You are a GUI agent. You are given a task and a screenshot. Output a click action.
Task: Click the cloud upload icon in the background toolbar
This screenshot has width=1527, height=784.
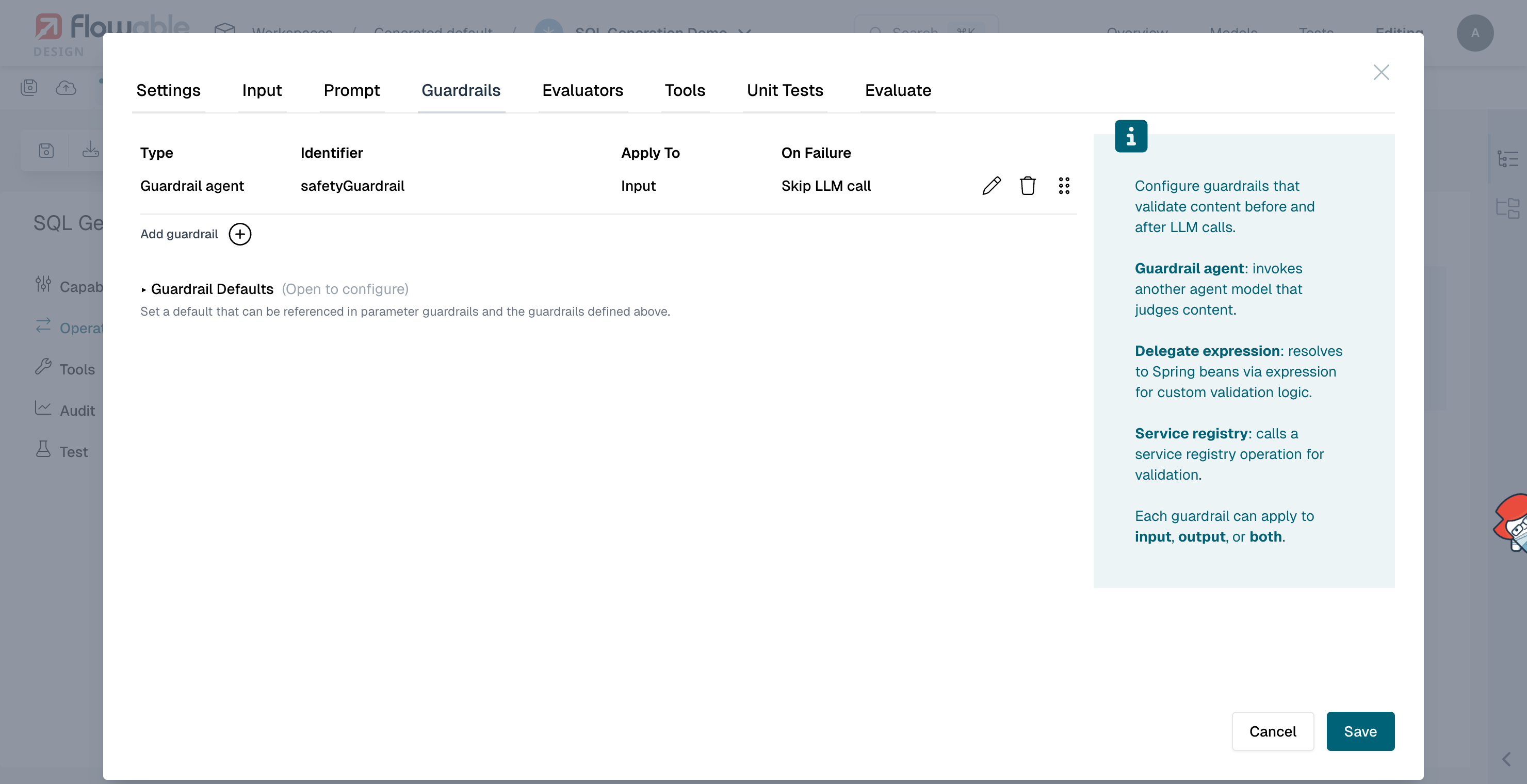click(x=66, y=88)
